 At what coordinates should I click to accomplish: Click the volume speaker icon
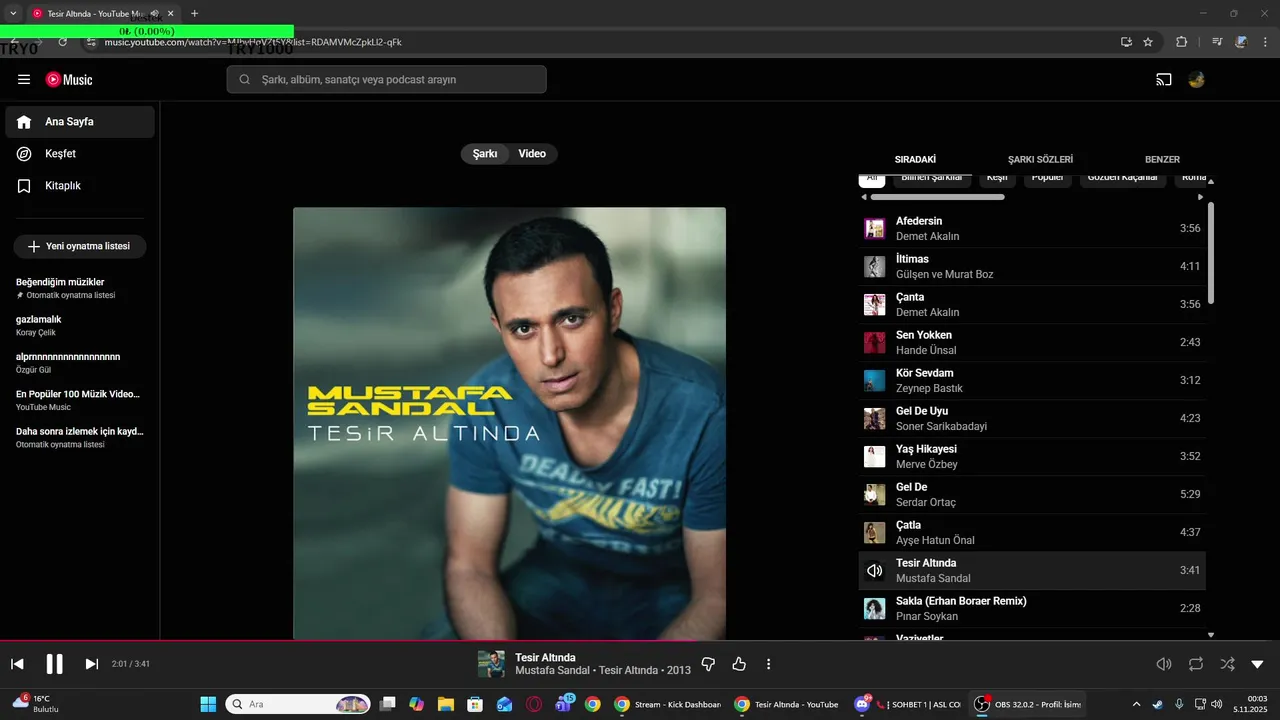[x=1164, y=664]
